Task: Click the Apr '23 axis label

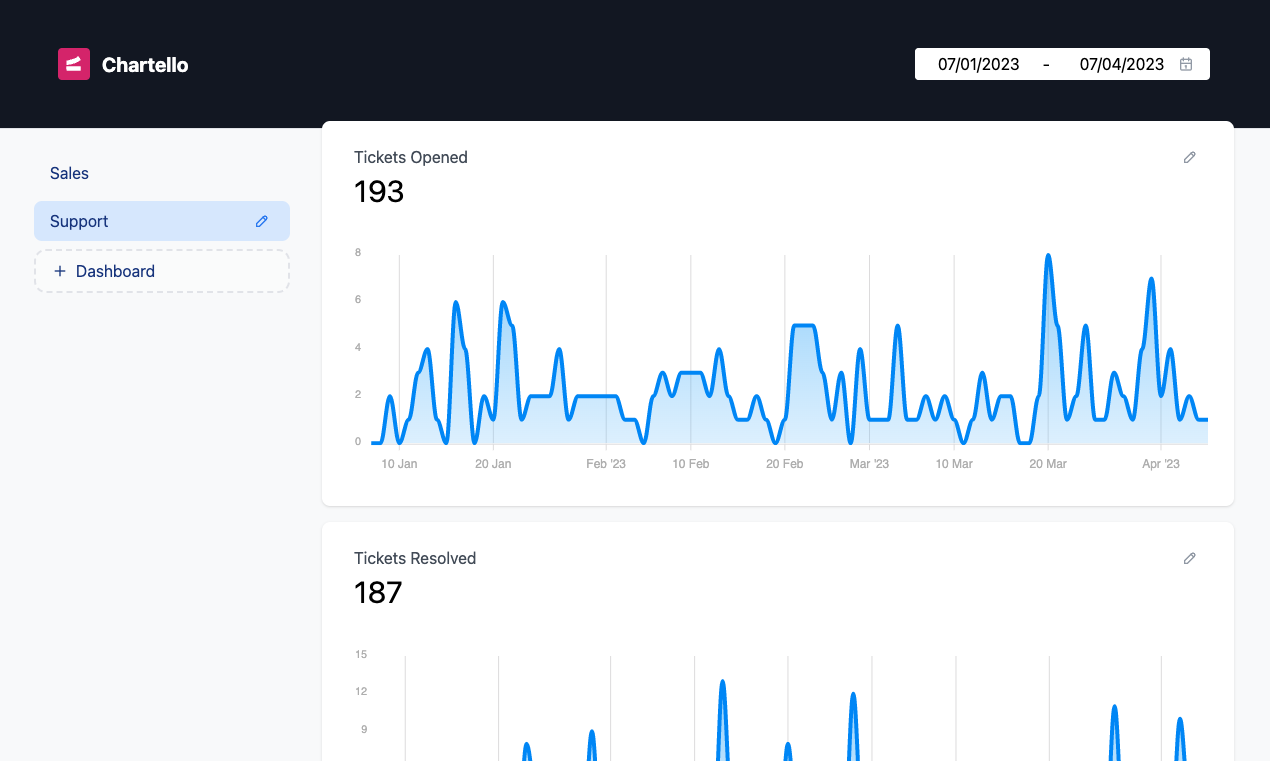Action: 1161,464
